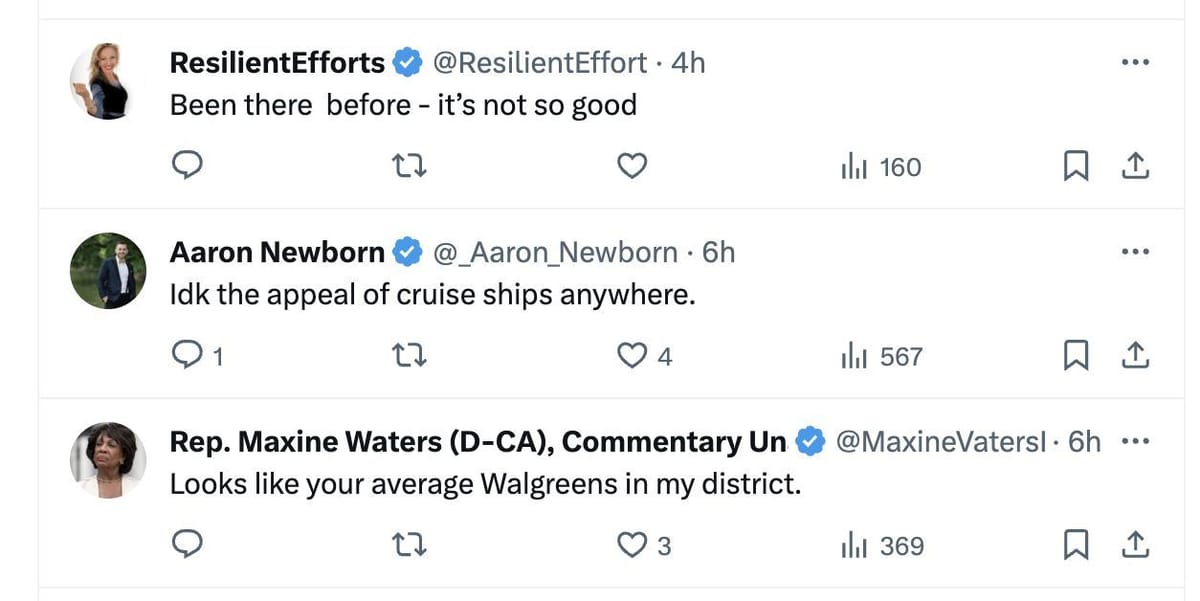Share Maxine Waters' tweet
The image size is (1200, 601).
pos(1135,545)
